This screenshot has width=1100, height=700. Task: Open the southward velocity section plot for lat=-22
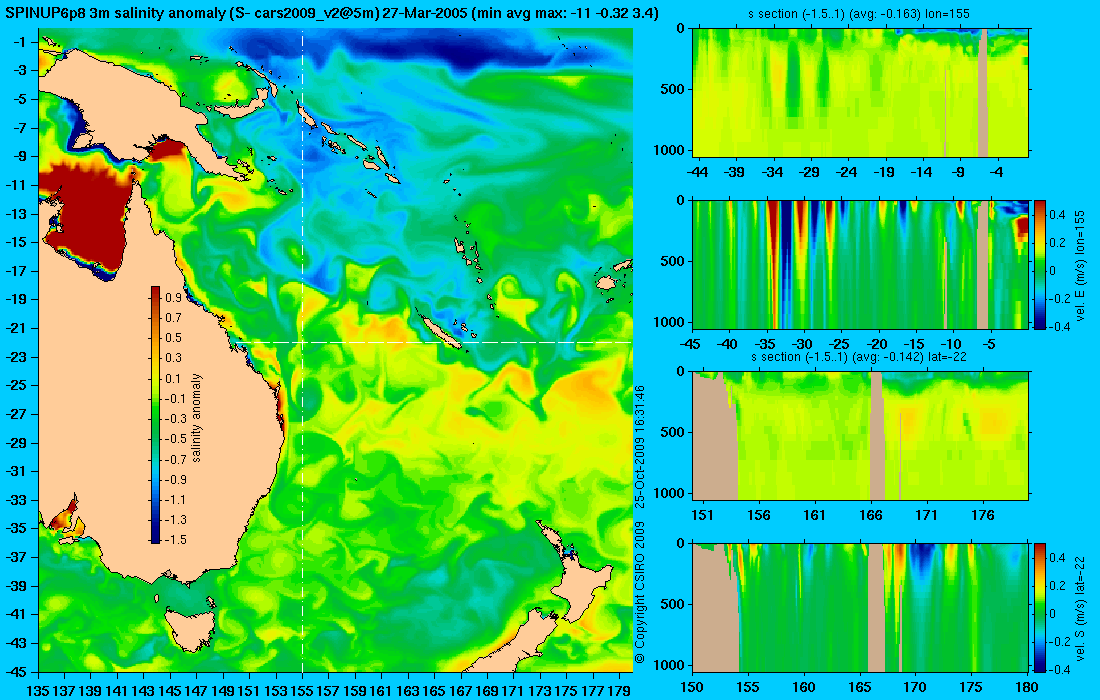point(861,607)
